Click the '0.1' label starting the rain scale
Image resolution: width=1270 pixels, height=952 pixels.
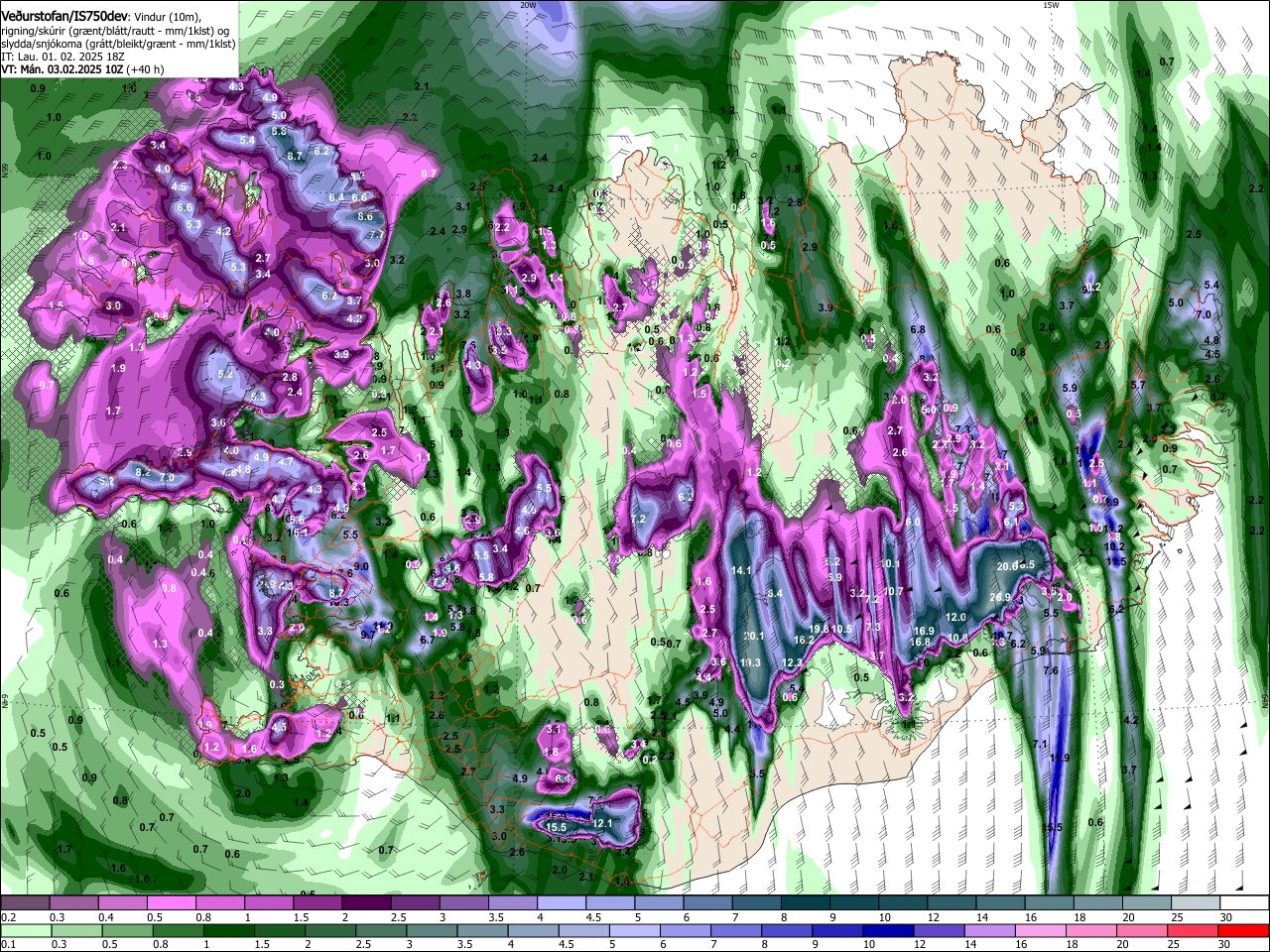pos(9,944)
